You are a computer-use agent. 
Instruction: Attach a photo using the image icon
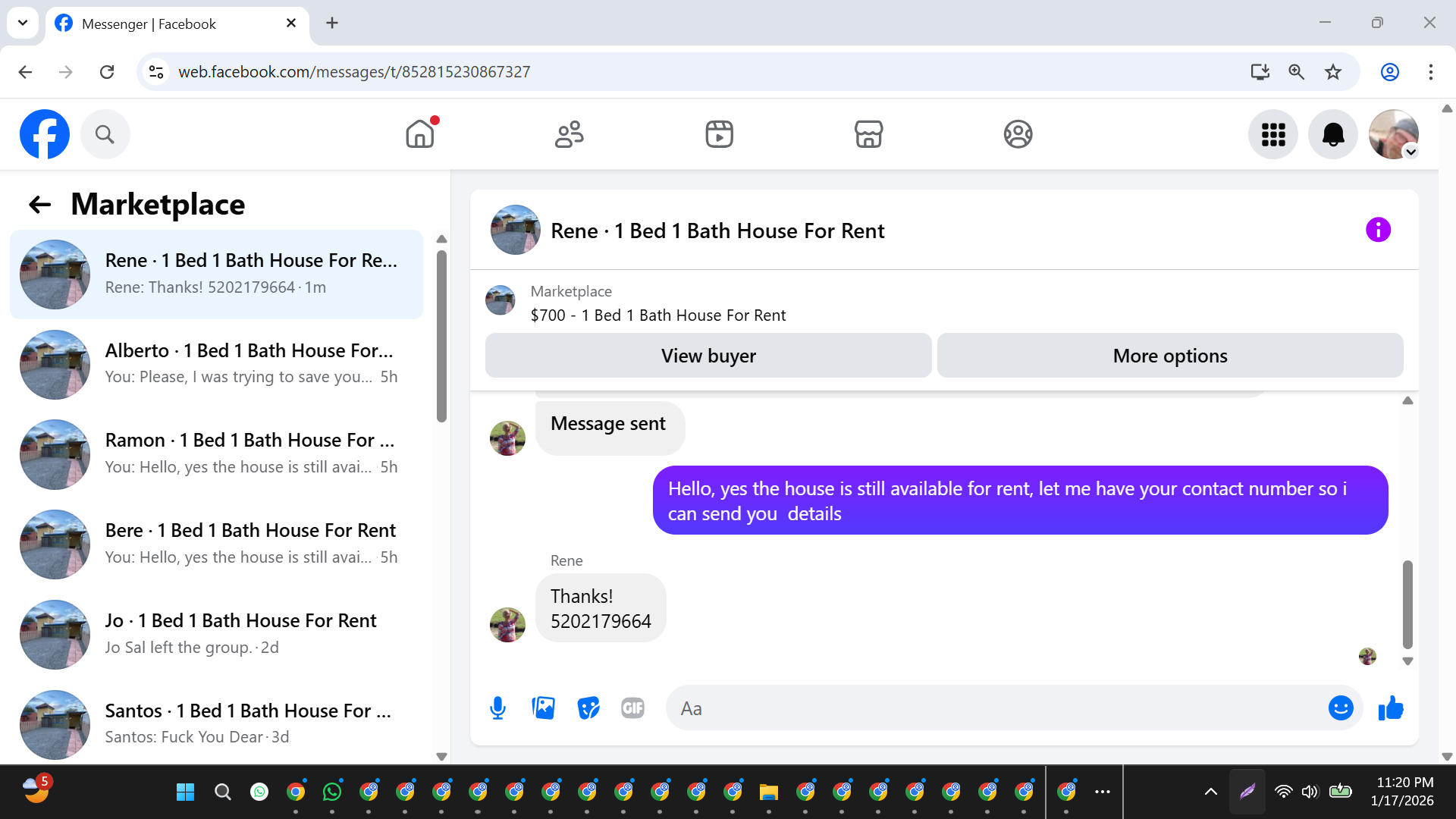pos(543,708)
